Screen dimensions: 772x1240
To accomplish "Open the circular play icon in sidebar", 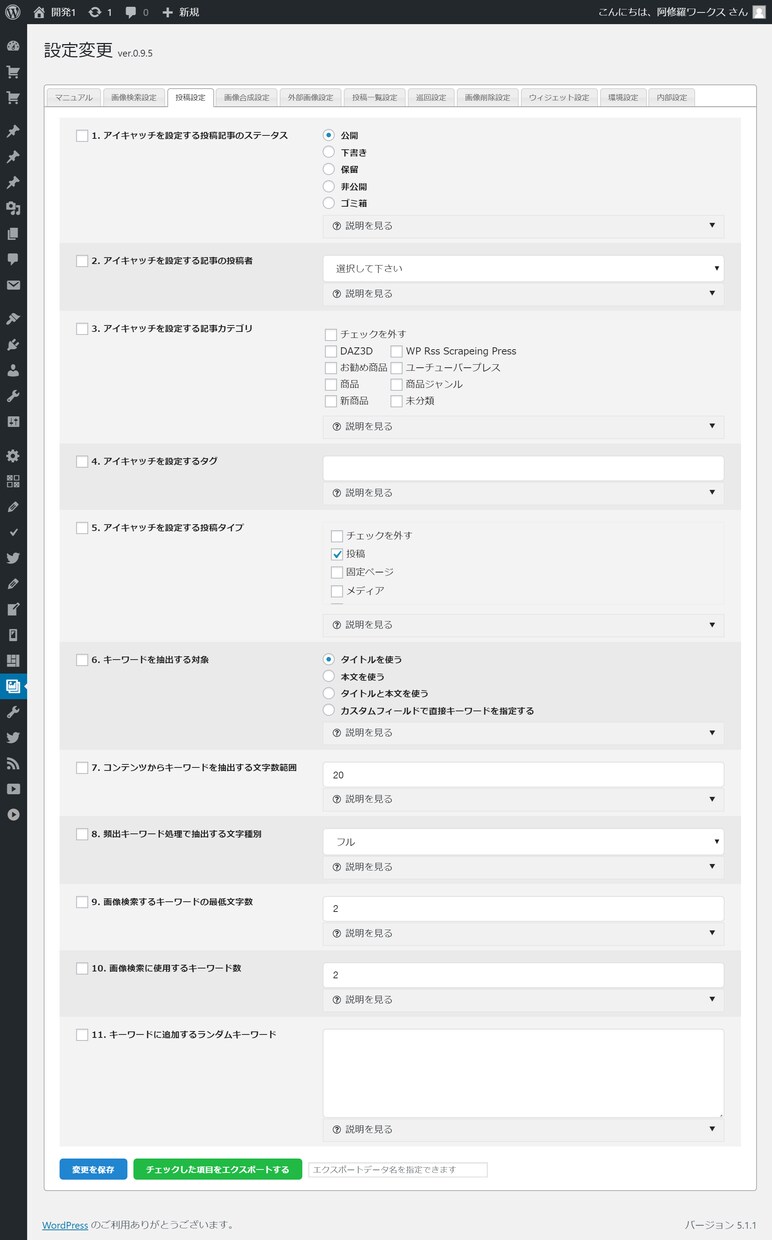I will point(13,814).
